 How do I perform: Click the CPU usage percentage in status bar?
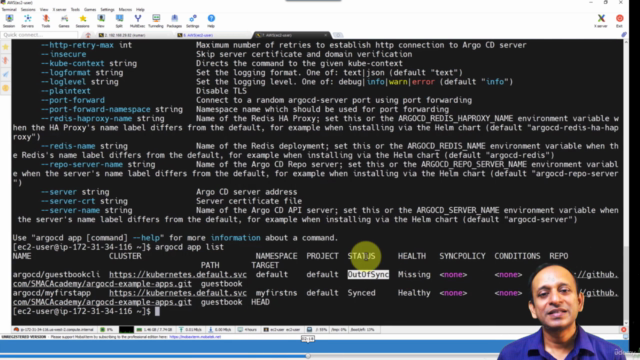(107, 329)
